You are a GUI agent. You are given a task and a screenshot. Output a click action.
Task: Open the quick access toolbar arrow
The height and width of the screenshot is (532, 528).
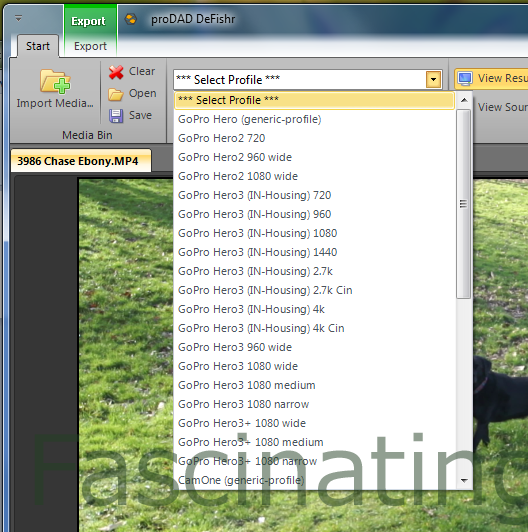click(19, 18)
